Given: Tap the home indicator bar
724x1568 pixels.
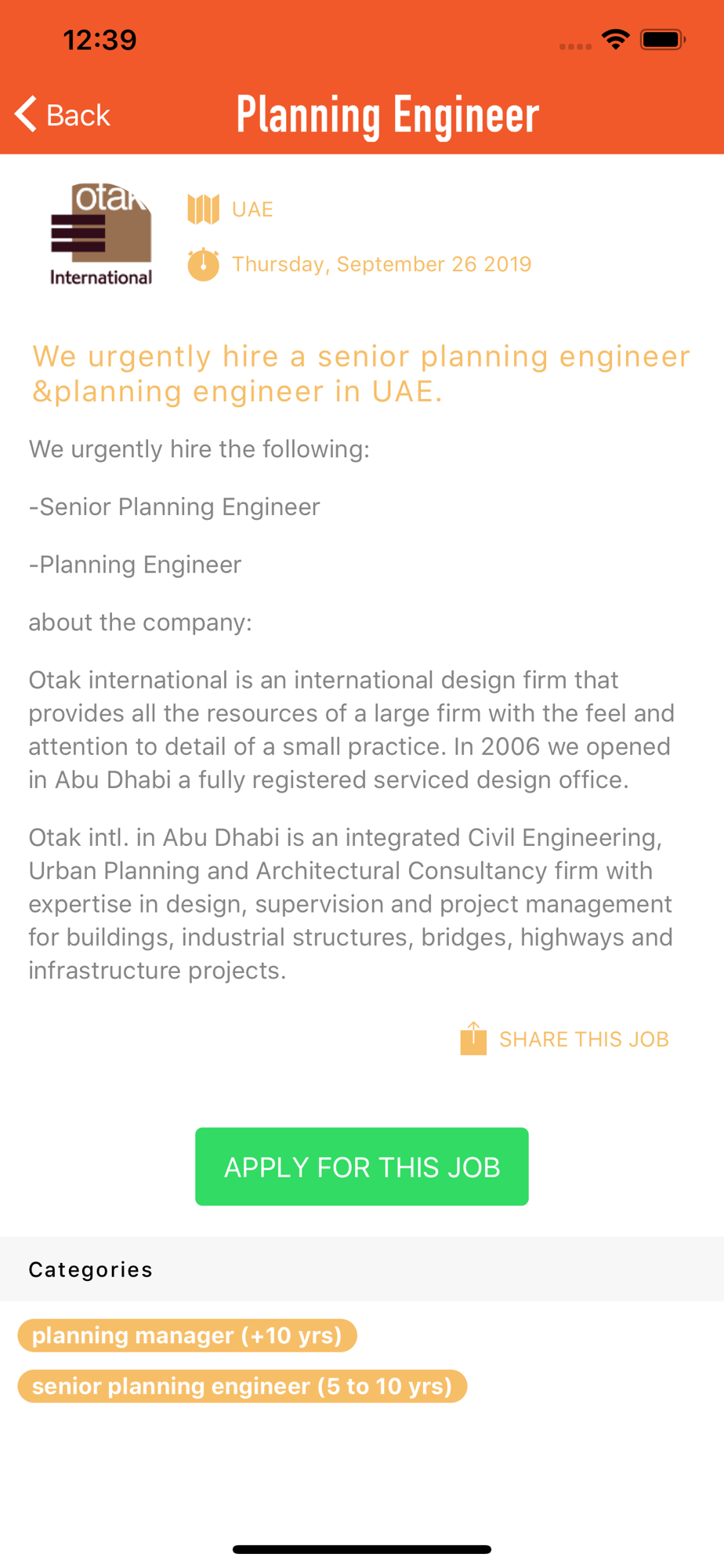Looking at the screenshot, I should pos(362,1549).
